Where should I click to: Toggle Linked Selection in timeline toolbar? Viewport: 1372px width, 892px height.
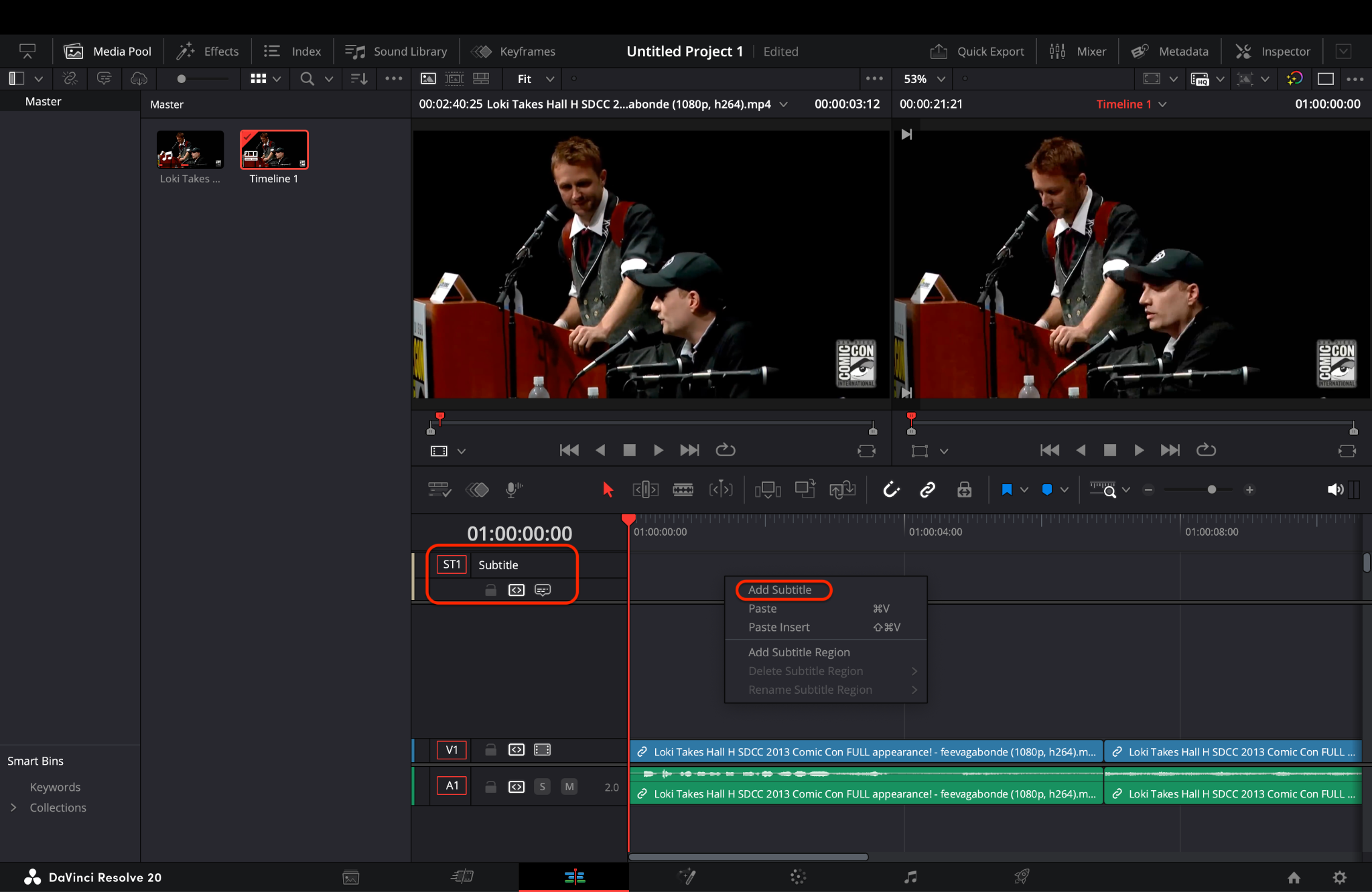(x=929, y=490)
